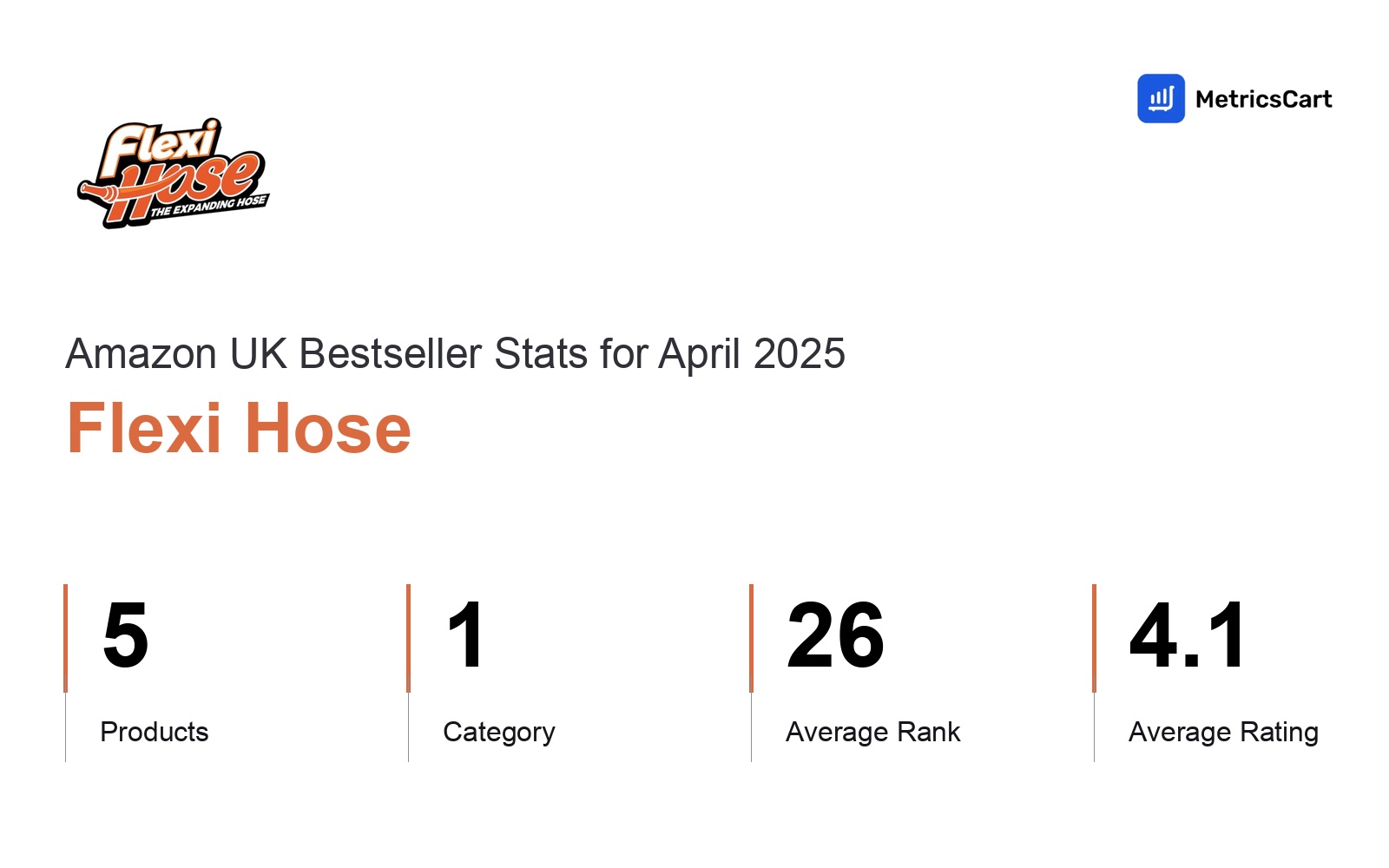This screenshot has height=868, width=1389.
Task: Click the Category label
Action: [x=499, y=733]
